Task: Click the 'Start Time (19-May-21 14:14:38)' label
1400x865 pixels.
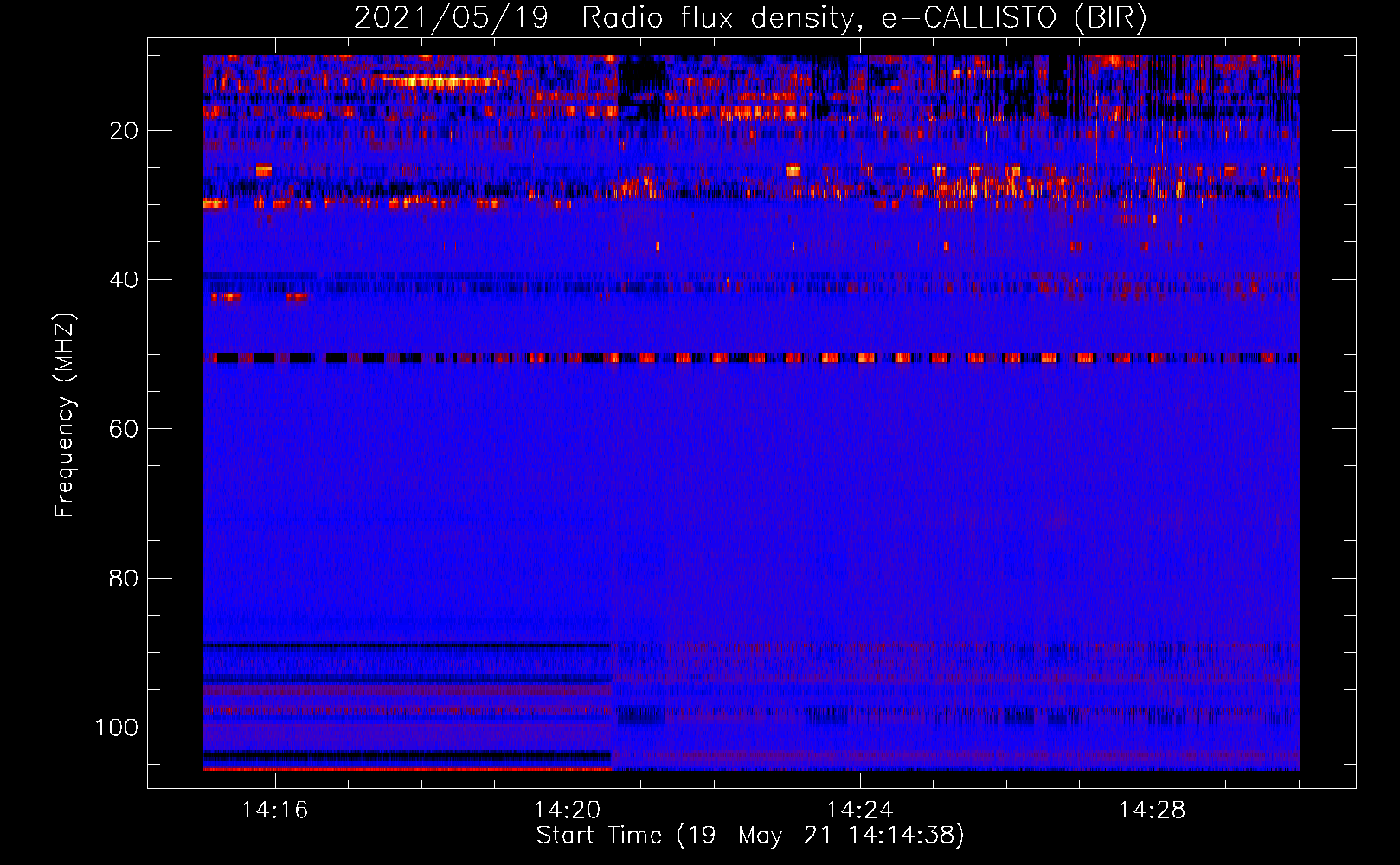Action: (750, 836)
